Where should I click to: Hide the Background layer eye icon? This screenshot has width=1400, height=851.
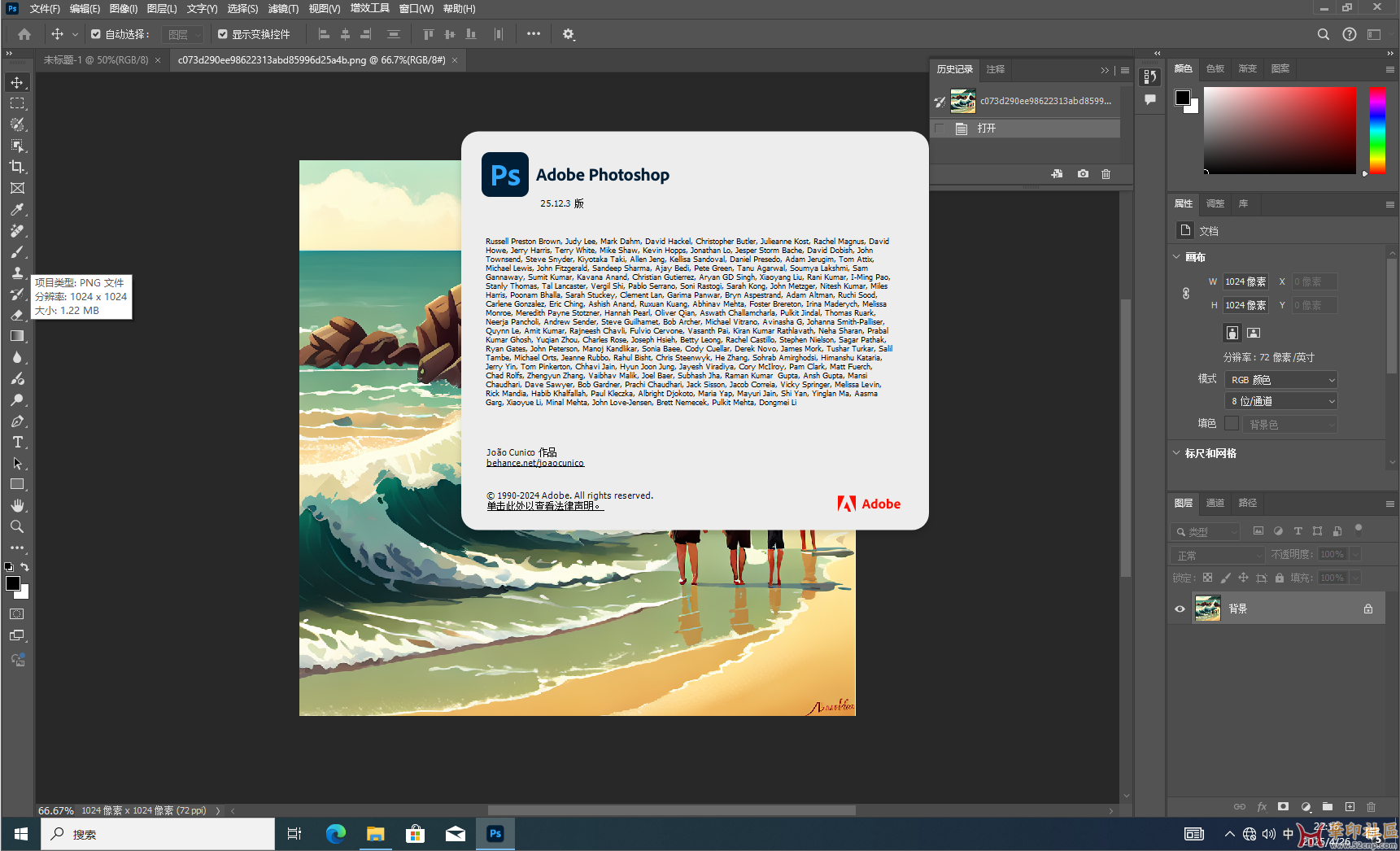pyautogui.click(x=1180, y=609)
